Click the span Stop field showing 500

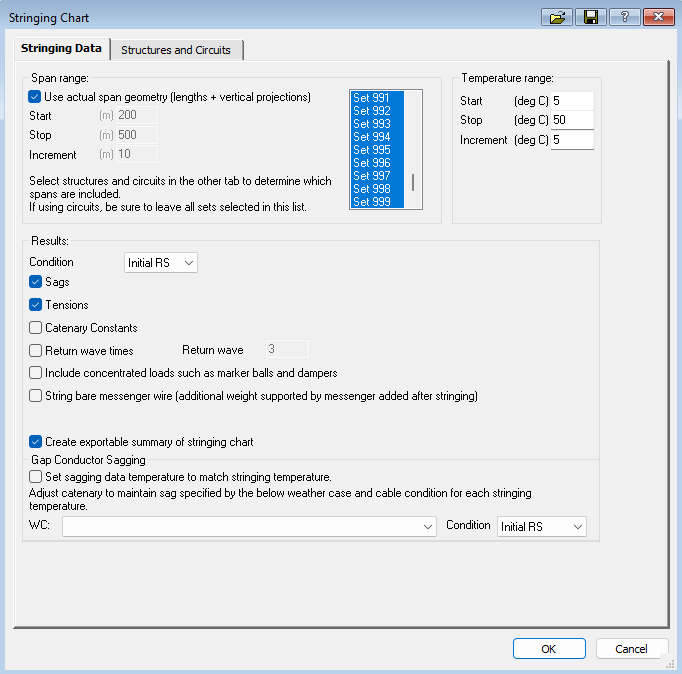coord(137,135)
